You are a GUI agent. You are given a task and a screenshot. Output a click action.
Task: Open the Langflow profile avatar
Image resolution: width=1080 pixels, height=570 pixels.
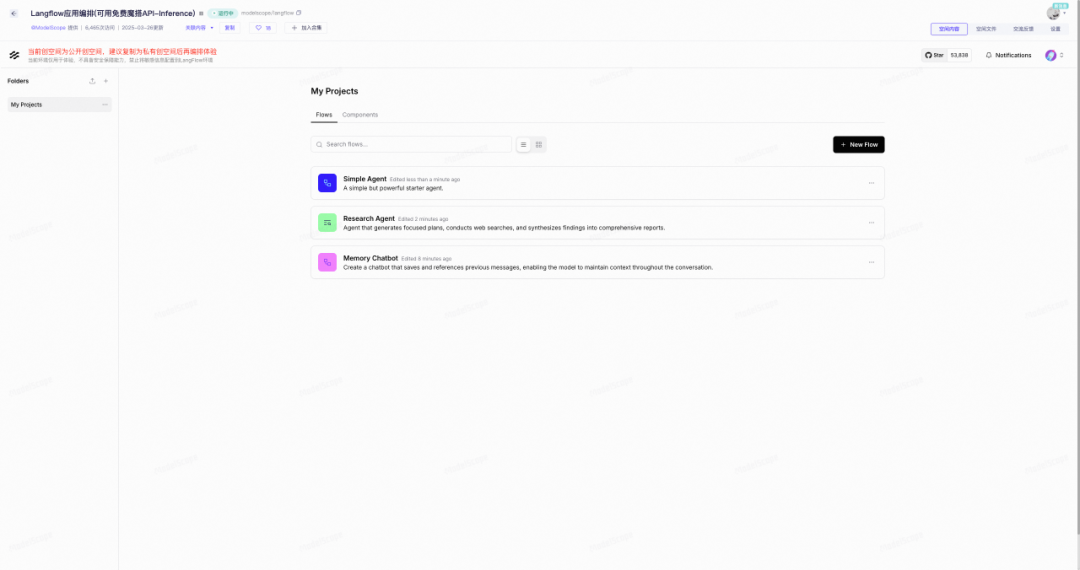point(1050,55)
